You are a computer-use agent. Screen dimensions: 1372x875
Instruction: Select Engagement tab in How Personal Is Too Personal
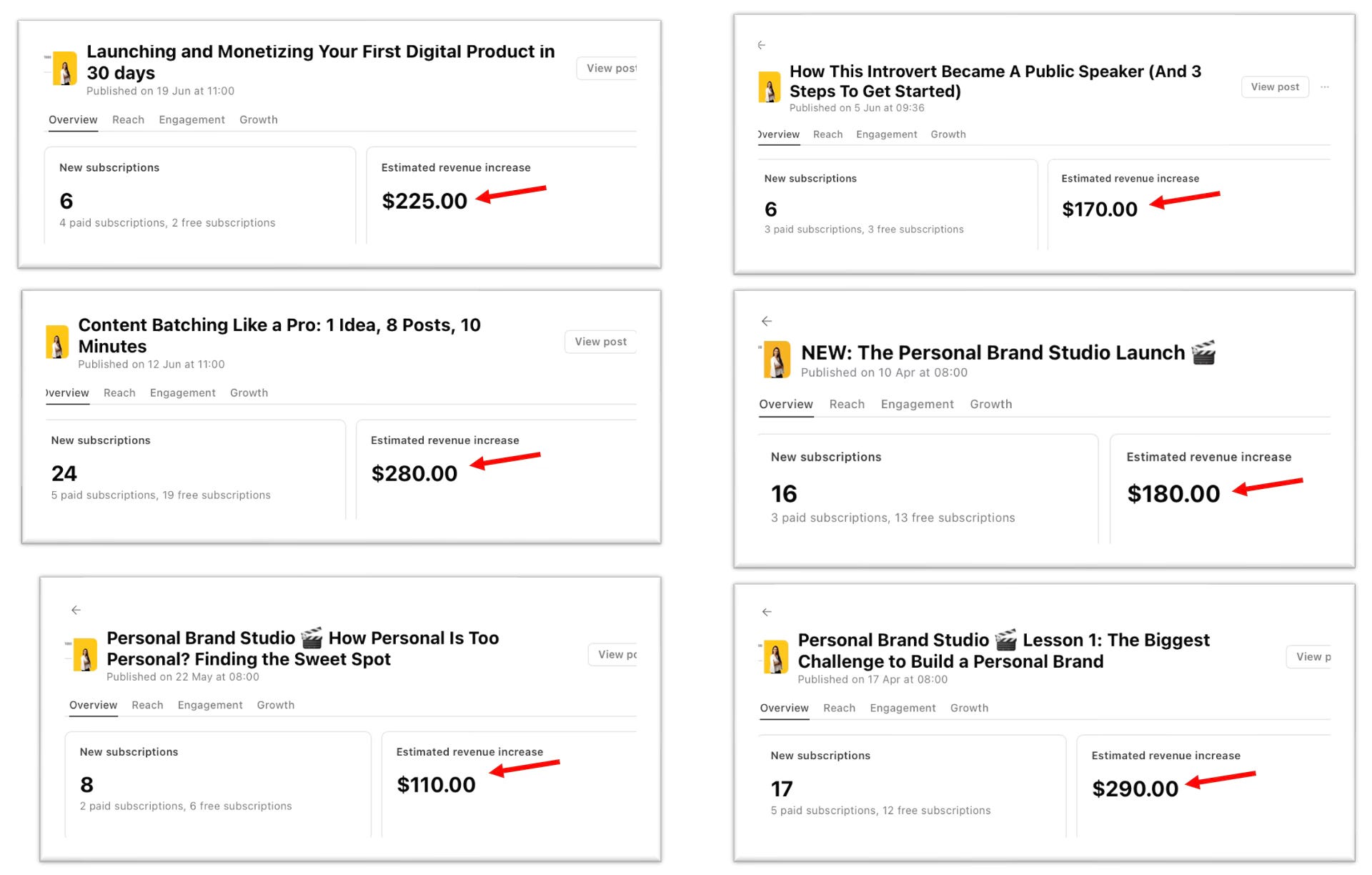pyautogui.click(x=210, y=706)
